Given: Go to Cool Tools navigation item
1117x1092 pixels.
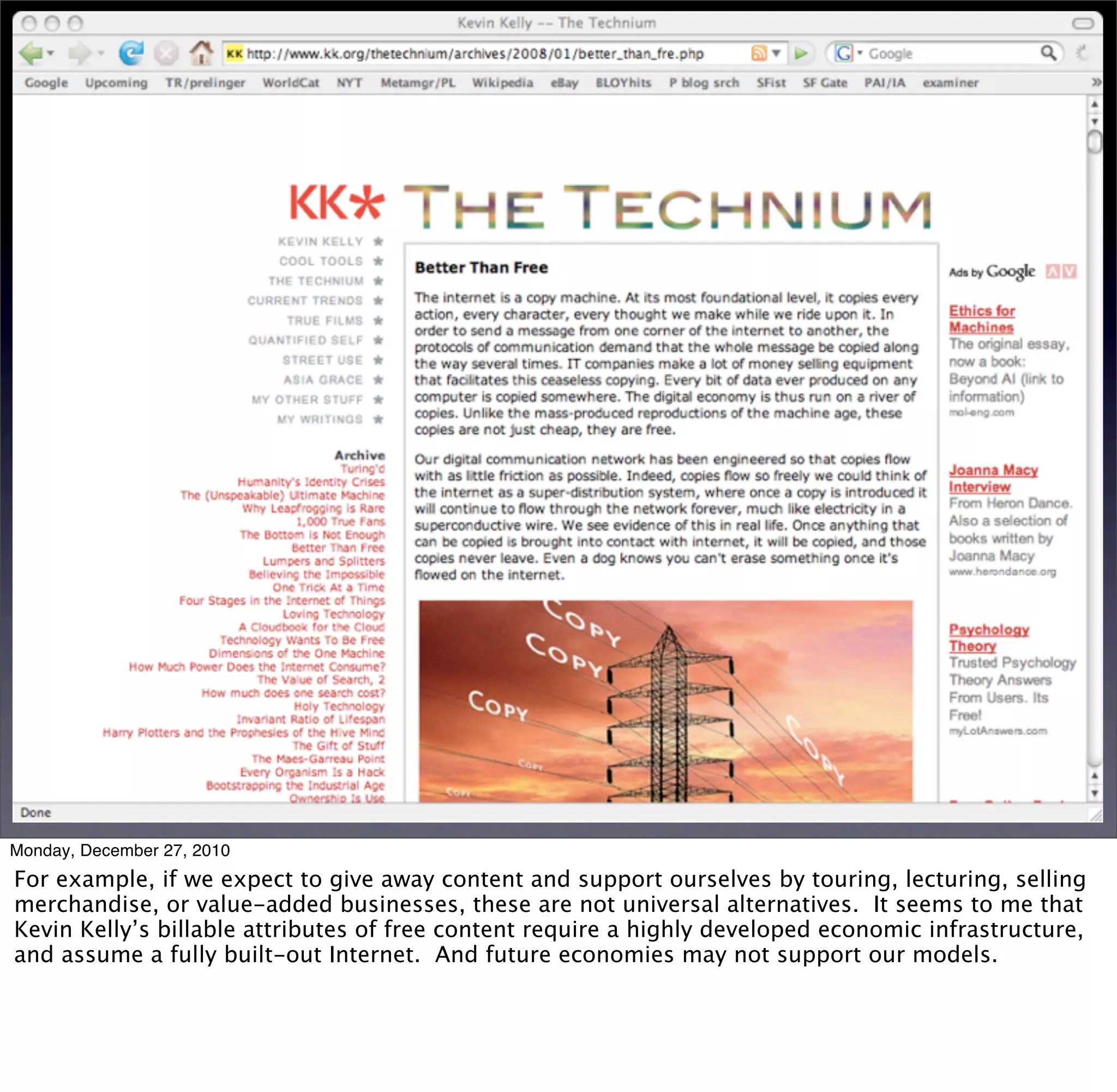Looking at the screenshot, I should point(321,261).
